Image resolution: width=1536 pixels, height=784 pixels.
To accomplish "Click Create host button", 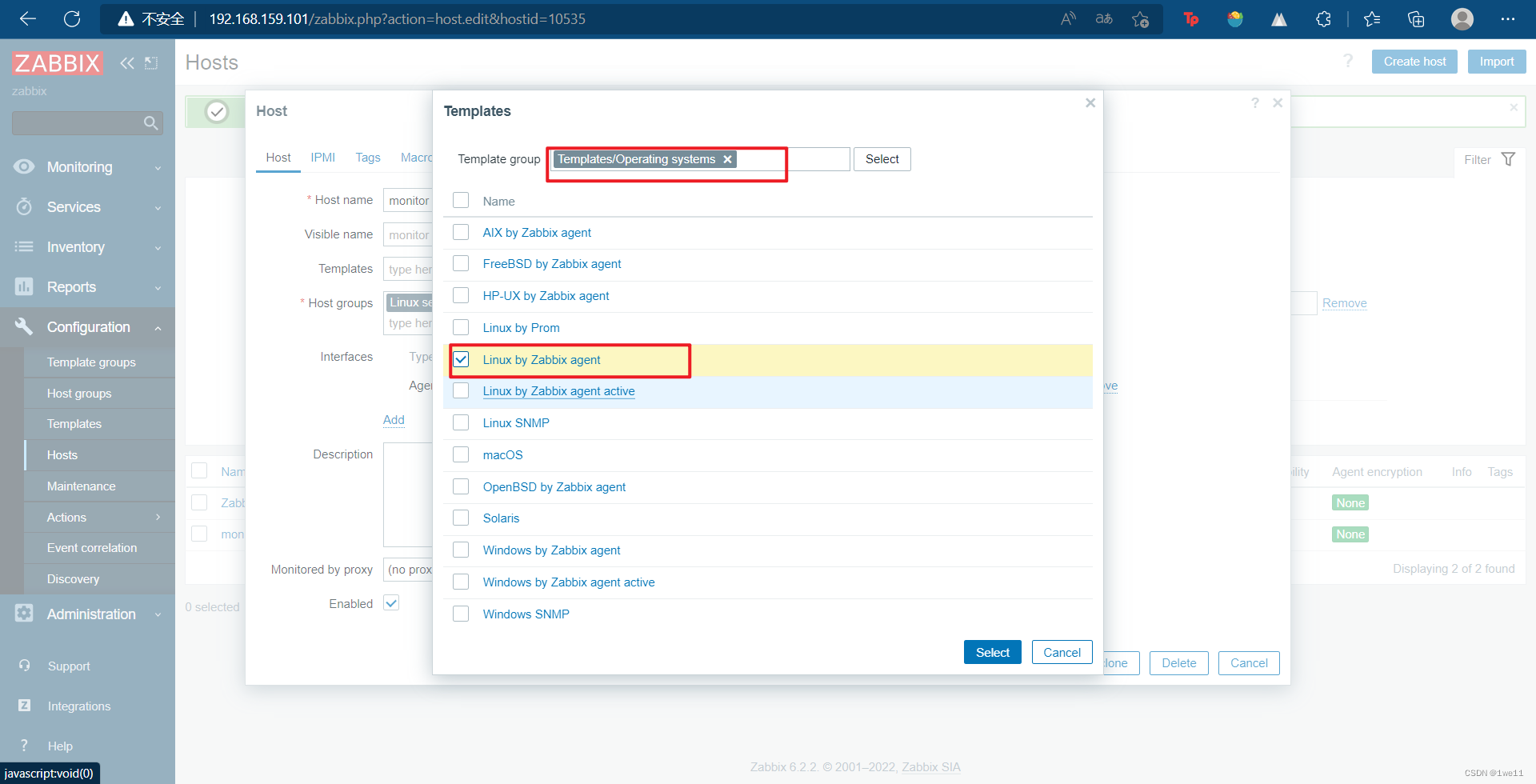I will (1414, 62).
